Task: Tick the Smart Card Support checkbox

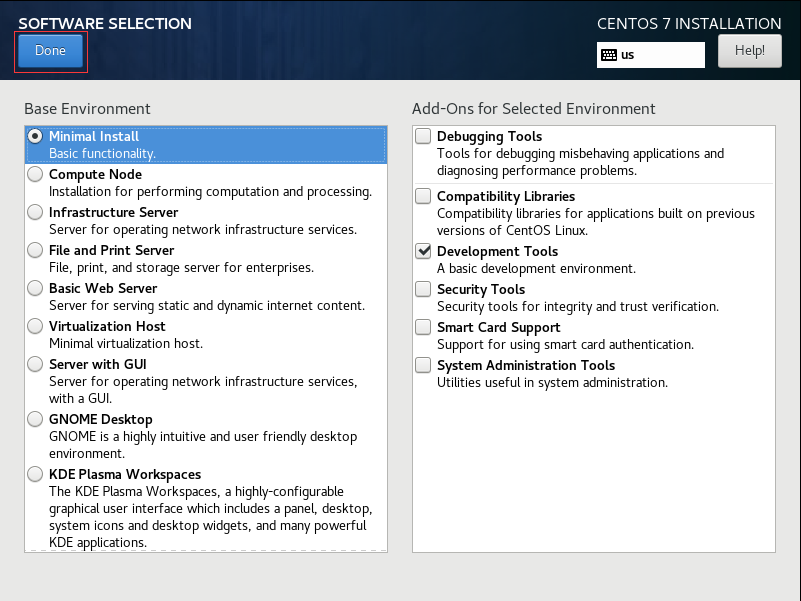Action: (423, 327)
